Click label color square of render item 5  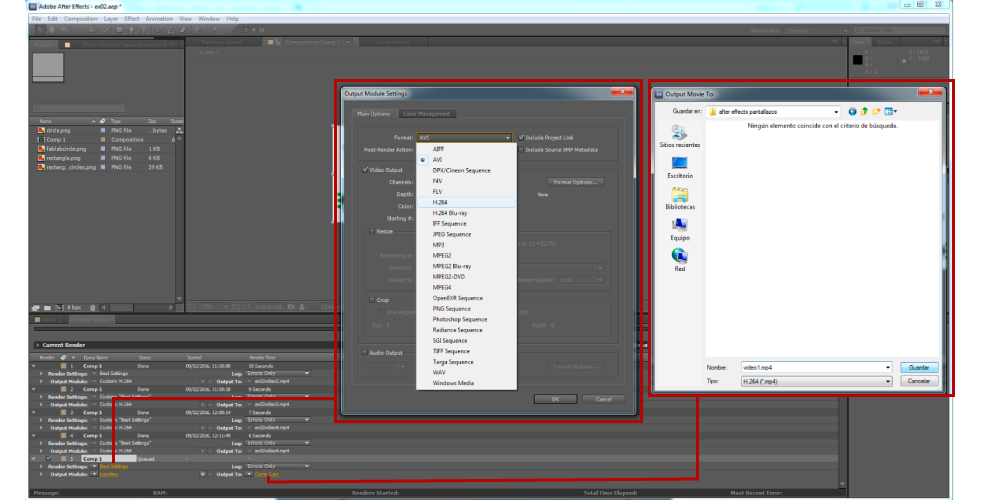pyautogui.click(x=64, y=459)
